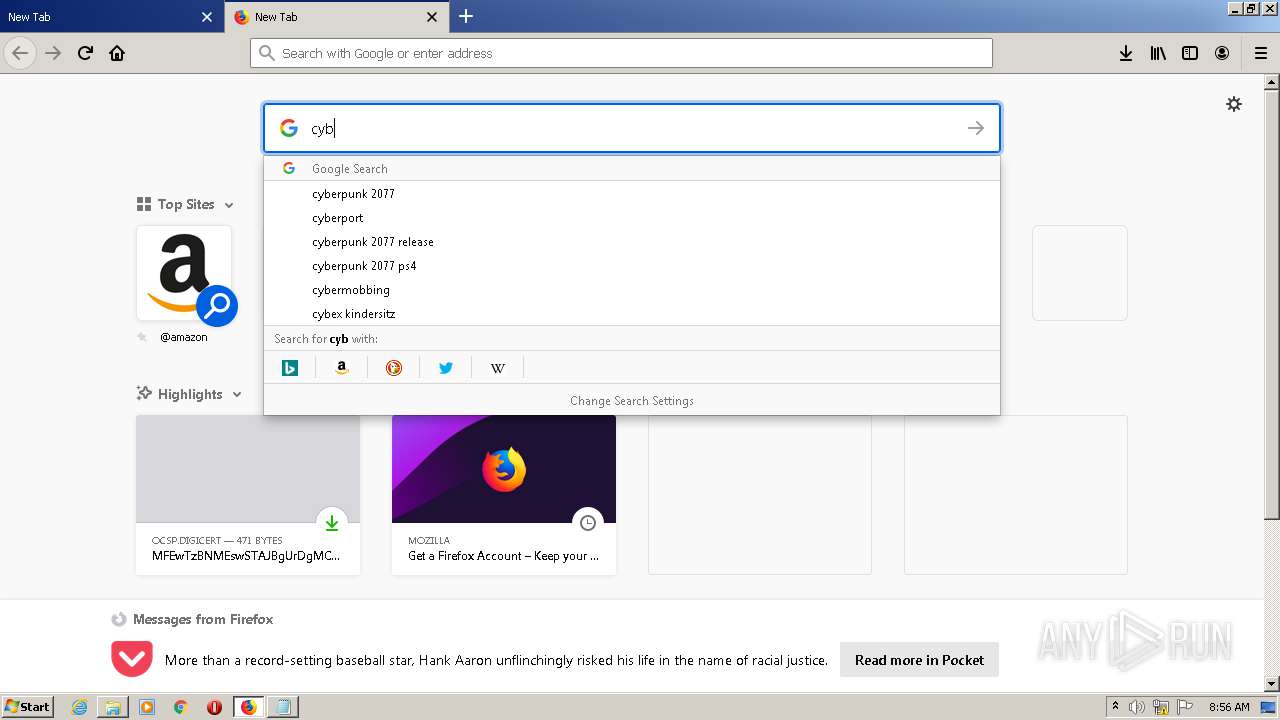Screen dimensions: 1280x720
Task: Launch Chrome from the taskbar
Action: 181,707
